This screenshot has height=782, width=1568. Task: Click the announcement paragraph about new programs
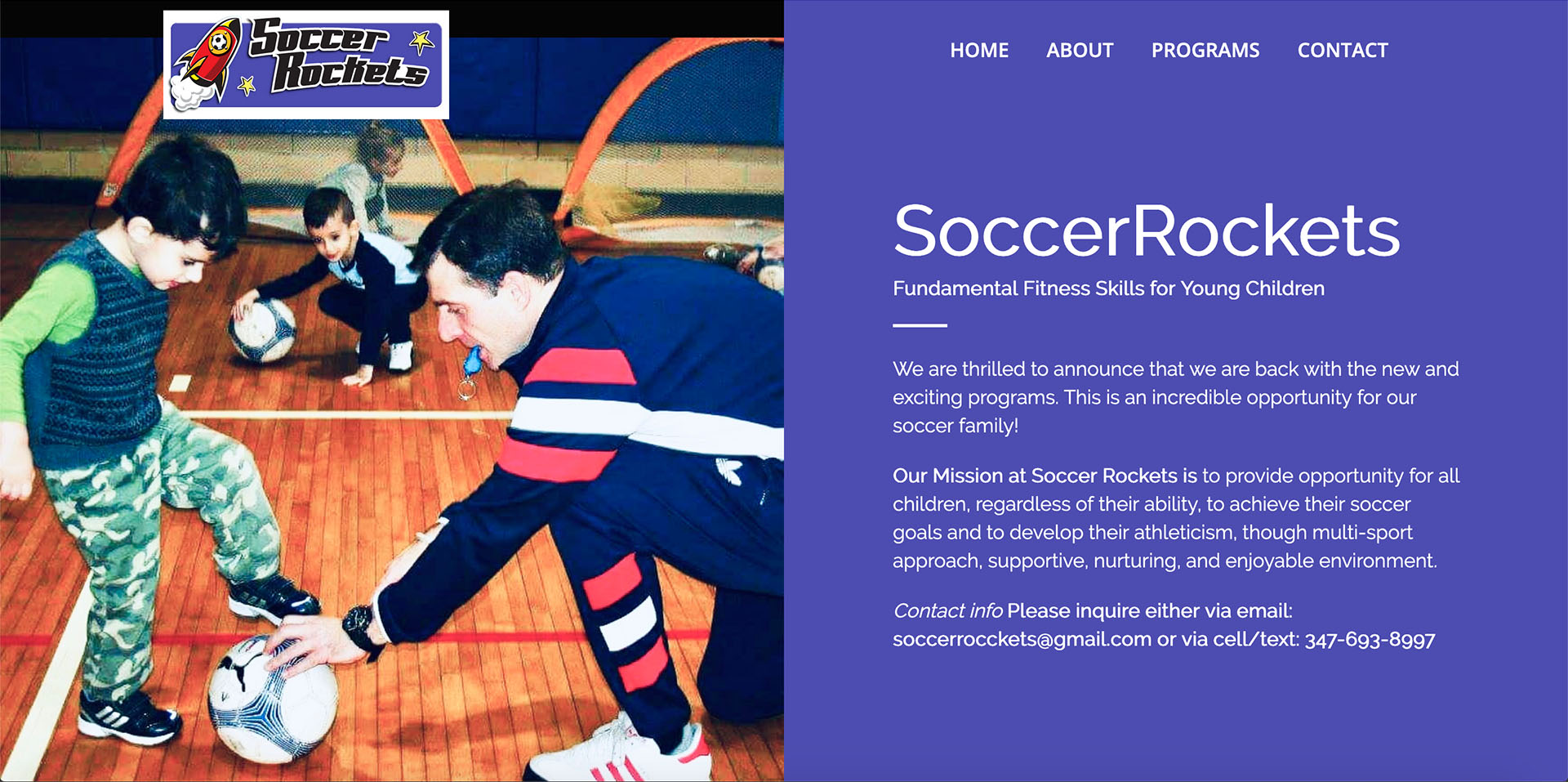click(1176, 397)
